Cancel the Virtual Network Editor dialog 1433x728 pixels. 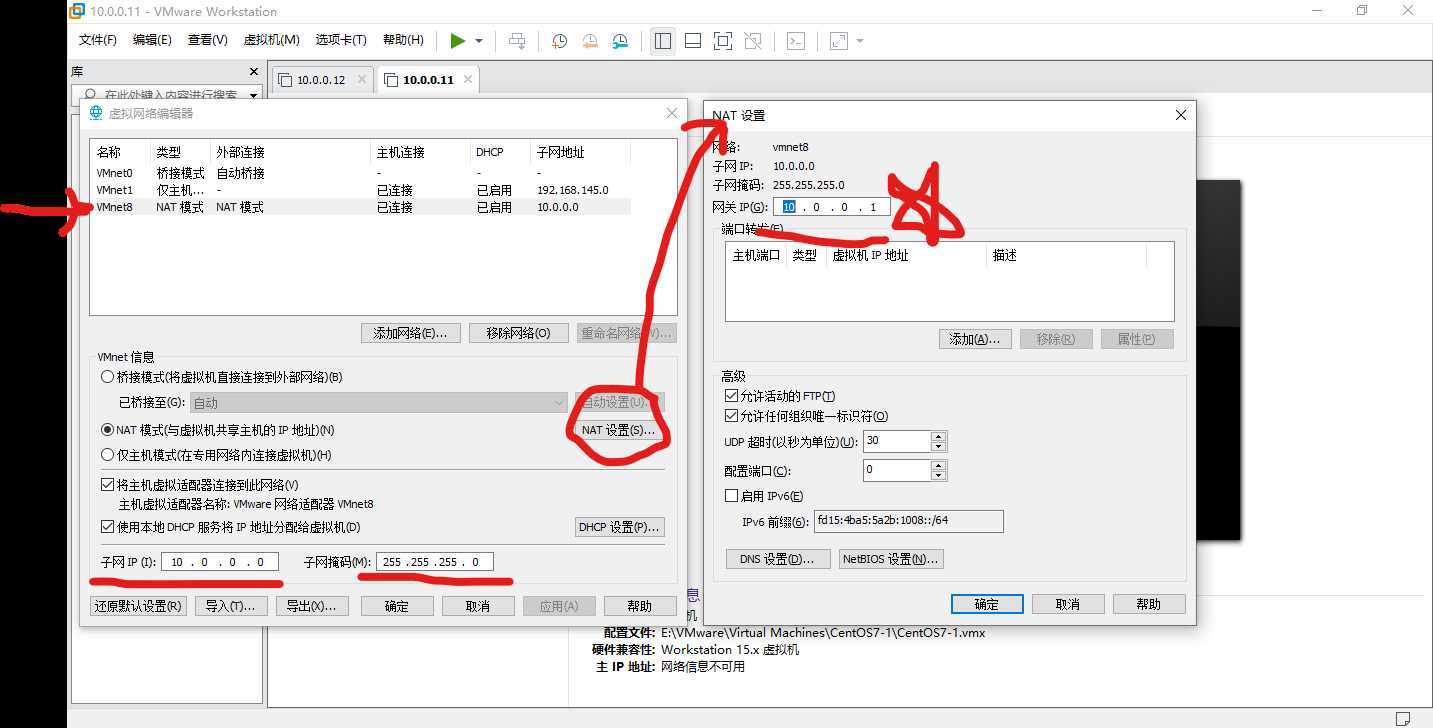coord(478,606)
